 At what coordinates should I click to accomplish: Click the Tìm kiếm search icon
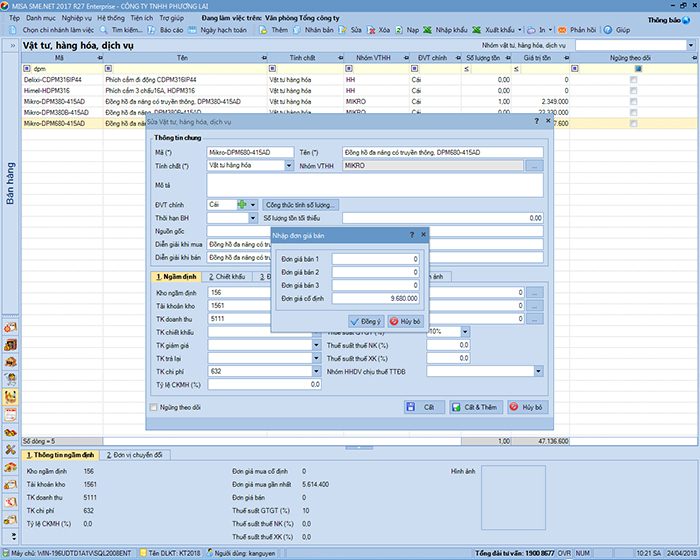[104, 30]
